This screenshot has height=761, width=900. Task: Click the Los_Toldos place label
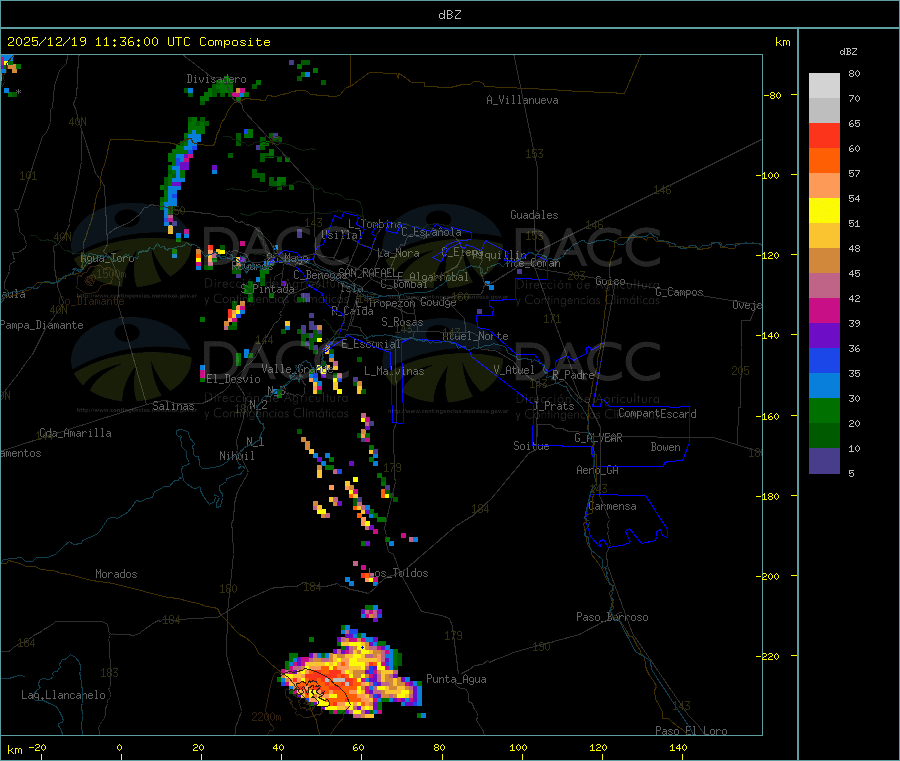398,573
